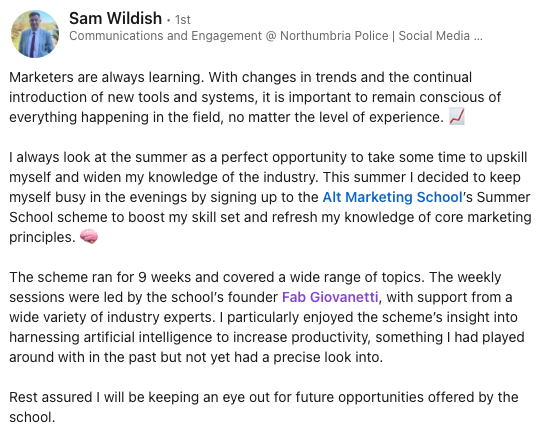Click the ellipsis ending the truncated headline
543x441 pixels.
point(478,36)
